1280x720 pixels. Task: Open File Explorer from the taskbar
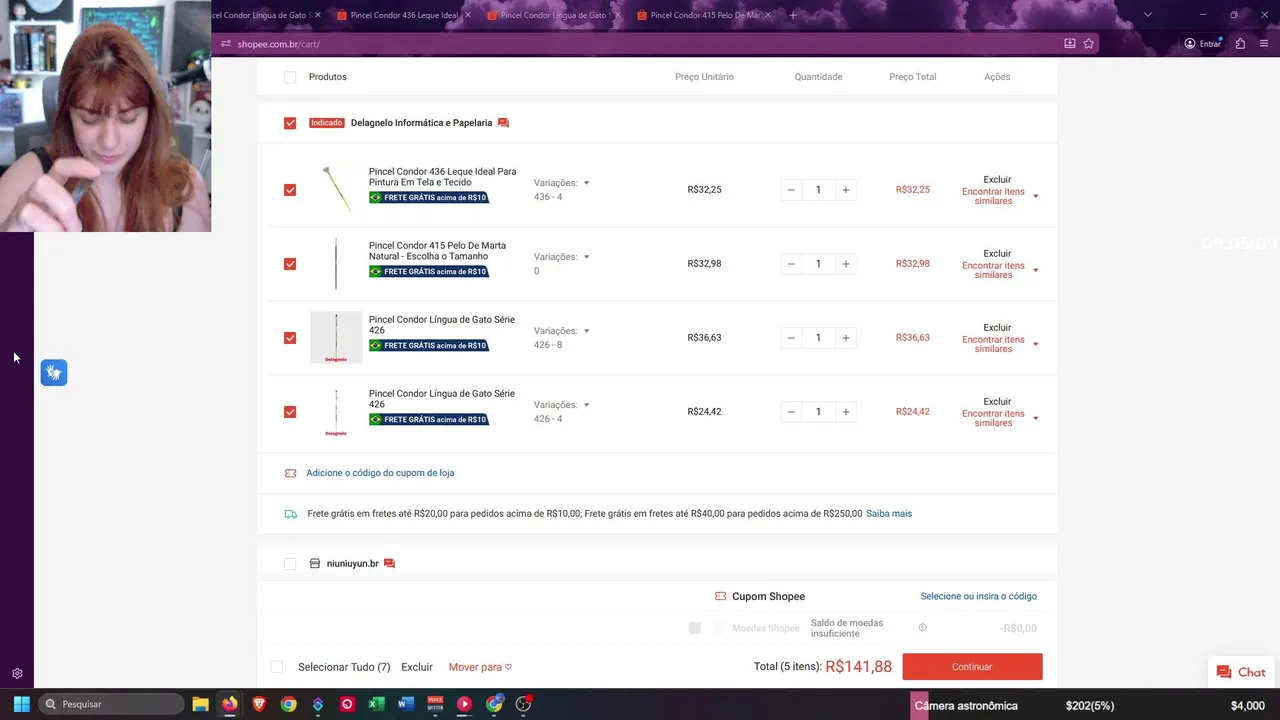click(x=200, y=704)
